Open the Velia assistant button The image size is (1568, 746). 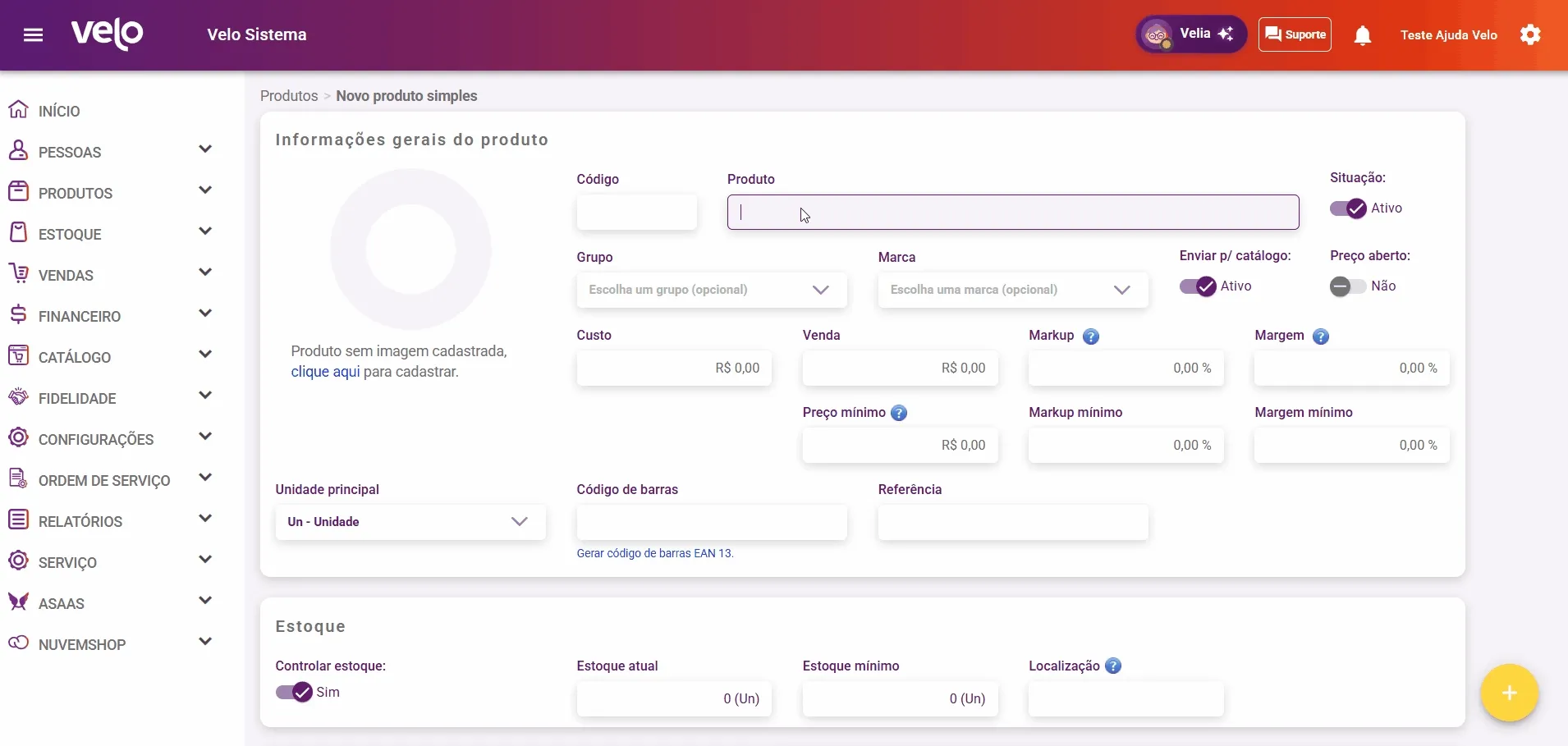click(x=1191, y=34)
